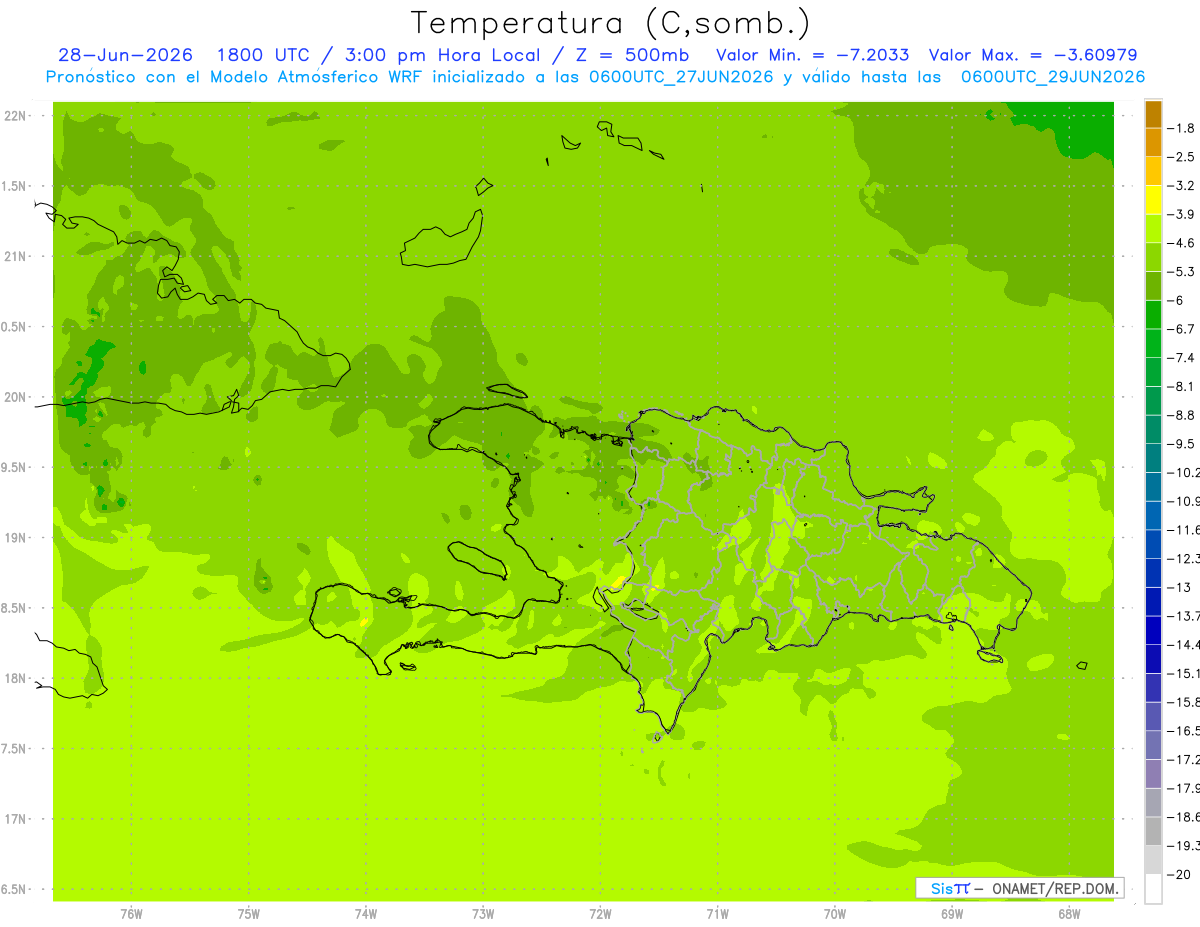The image size is (1200, 927).
Task: Click the colorbar label "-7.4"
Action: pyautogui.click(x=1182, y=358)
